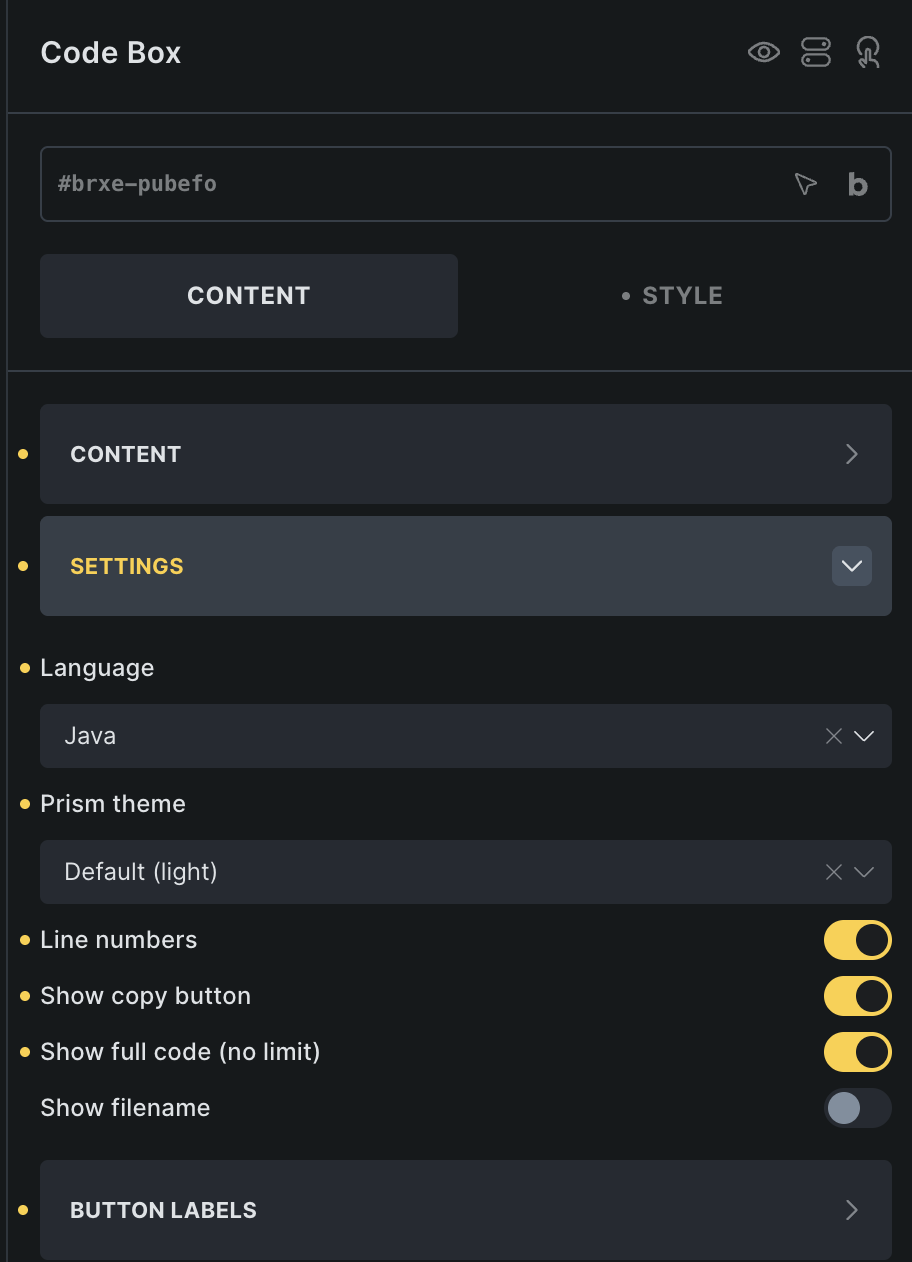The width and height of the screenshot is (912, 1262).
Task: Open the Language dropdown showing Java
Action: [440, 736]
